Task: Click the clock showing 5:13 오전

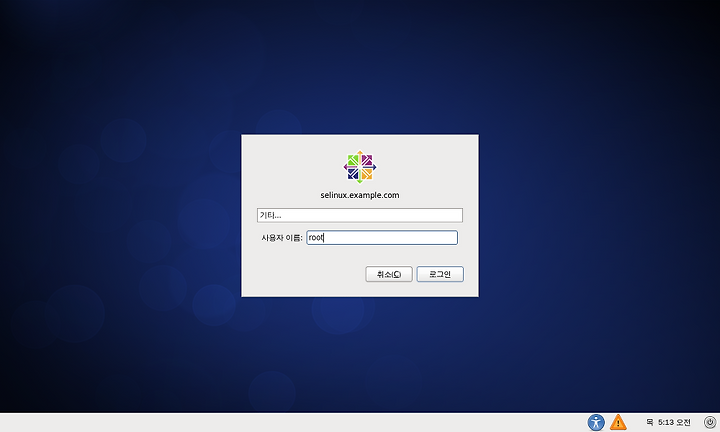Action: tap(668, 422)
